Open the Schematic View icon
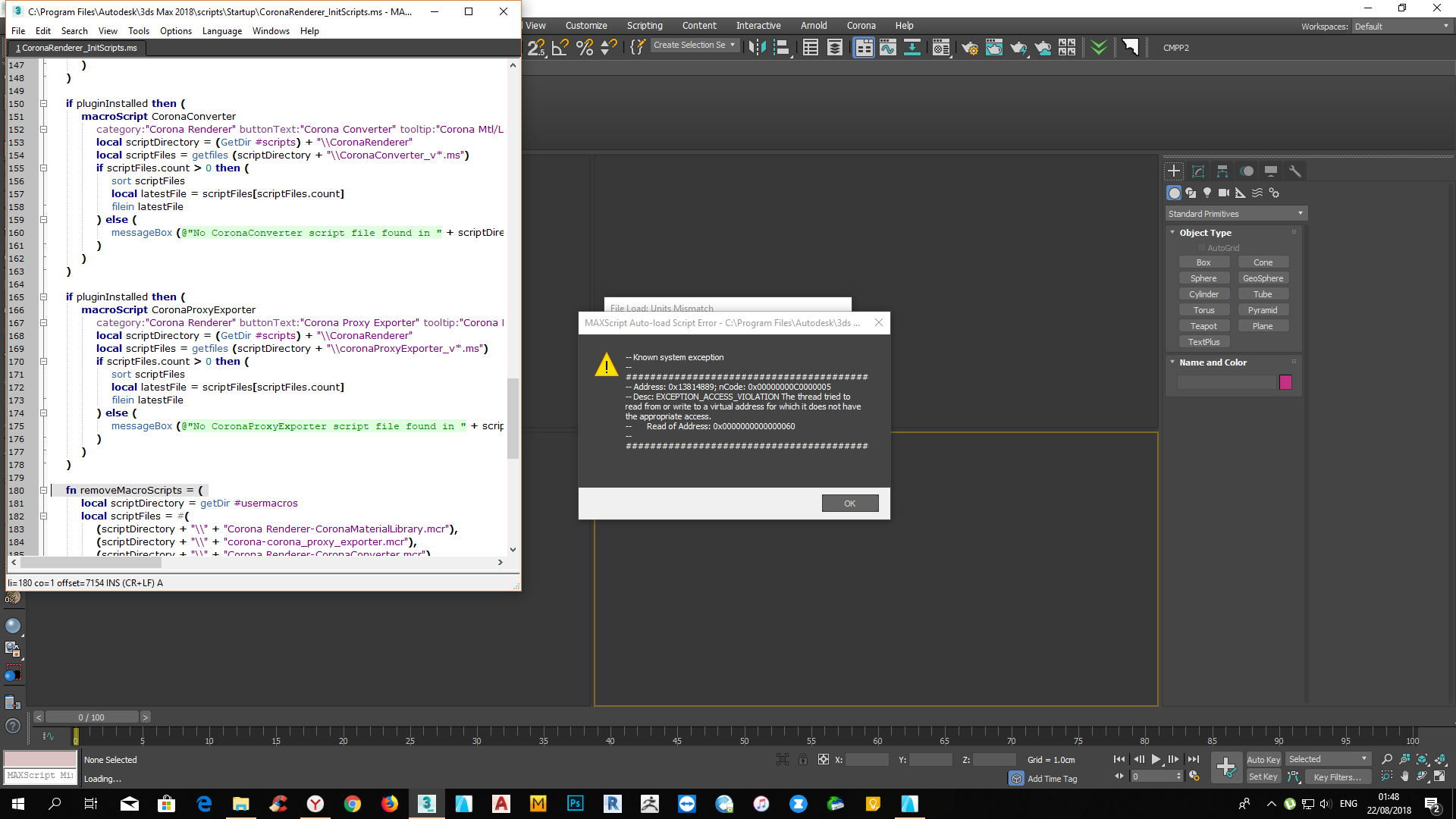The image size is (1456, 819). [912, 48]
